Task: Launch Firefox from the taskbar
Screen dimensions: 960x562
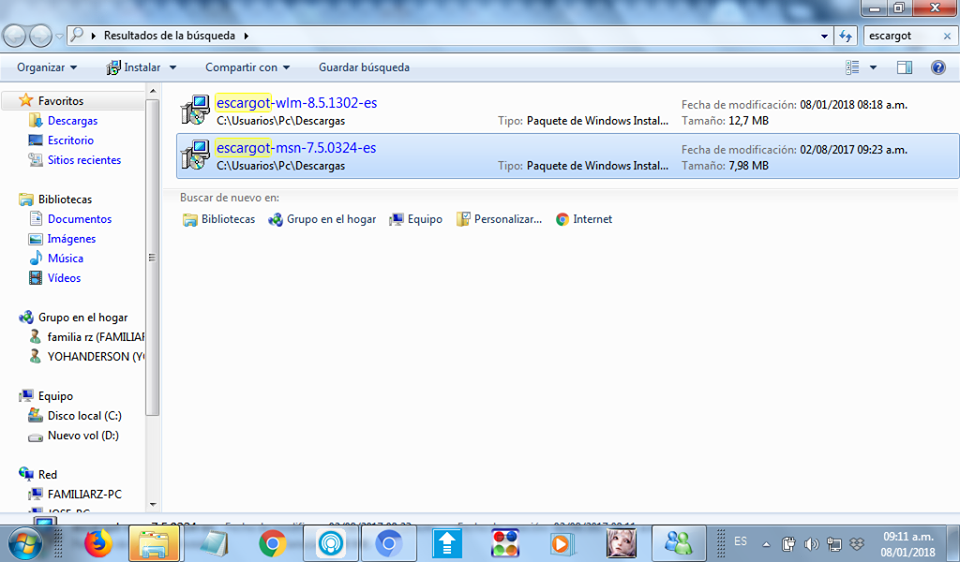Action: [x=98, y=543]
